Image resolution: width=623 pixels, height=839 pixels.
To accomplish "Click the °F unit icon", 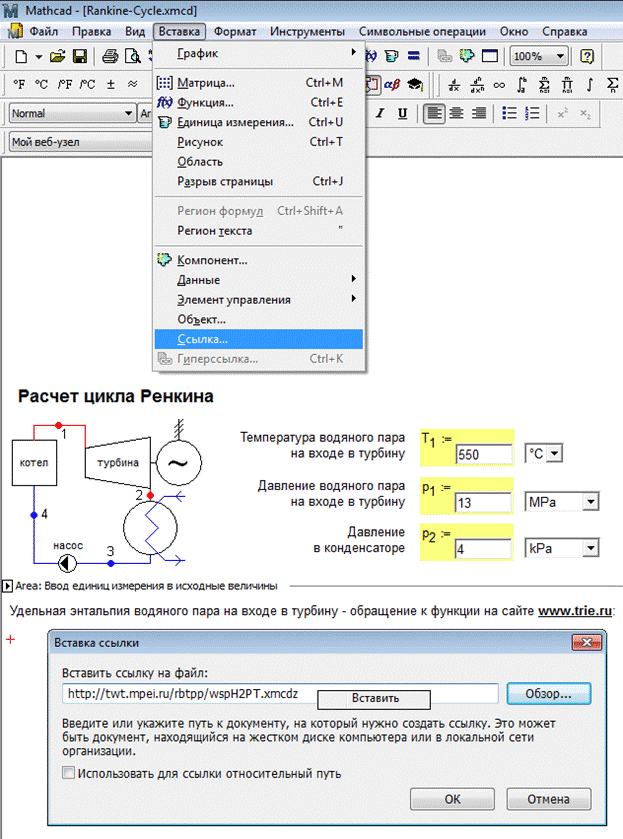I will [x=19, y=84].
